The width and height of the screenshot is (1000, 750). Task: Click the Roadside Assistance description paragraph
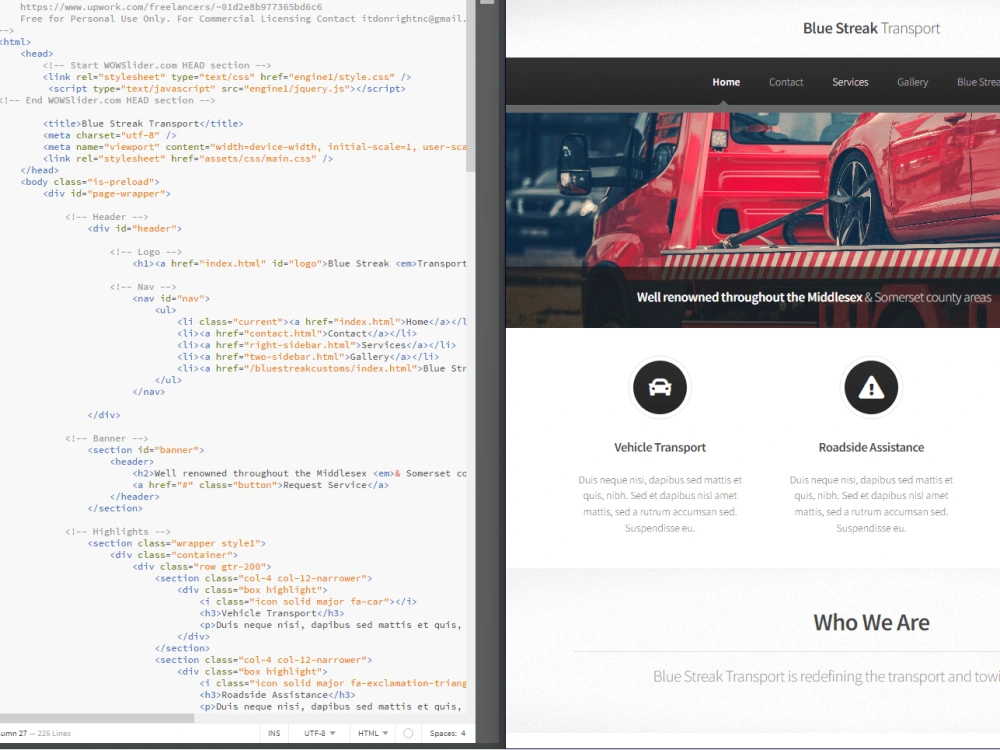pos(871,504)
